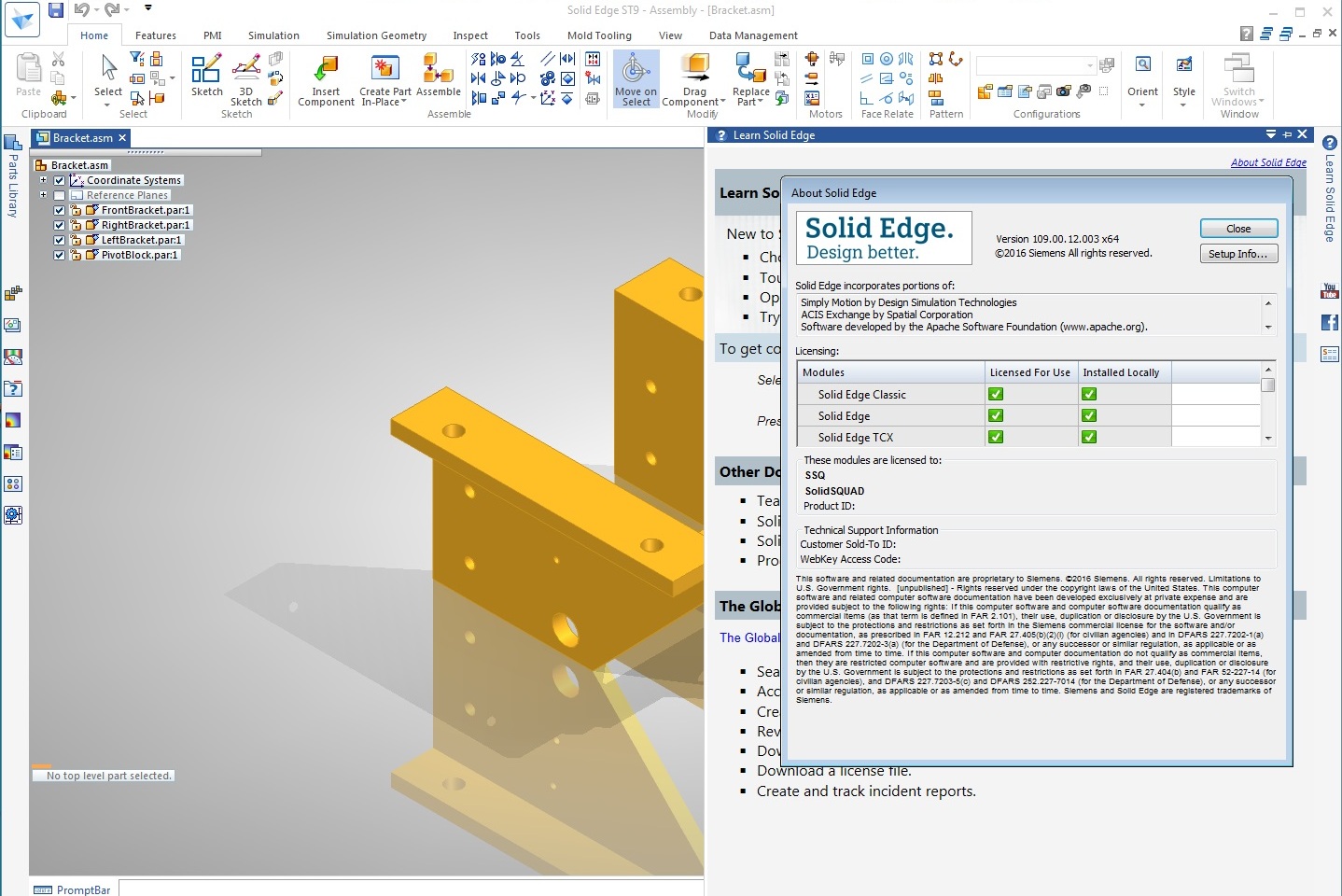Close the Learn Solid Edge pane

pos(1303,134)
